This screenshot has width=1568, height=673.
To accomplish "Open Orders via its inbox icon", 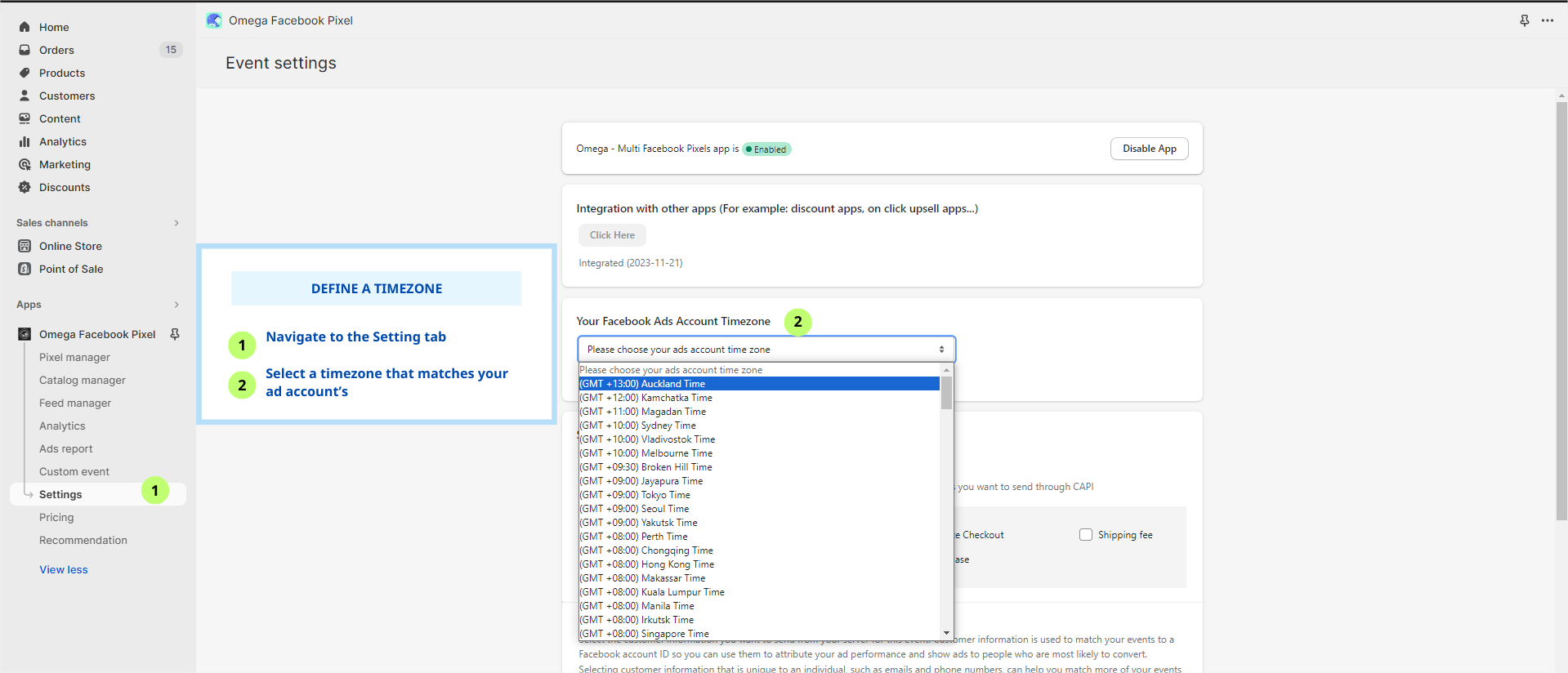I will point(25,50).
